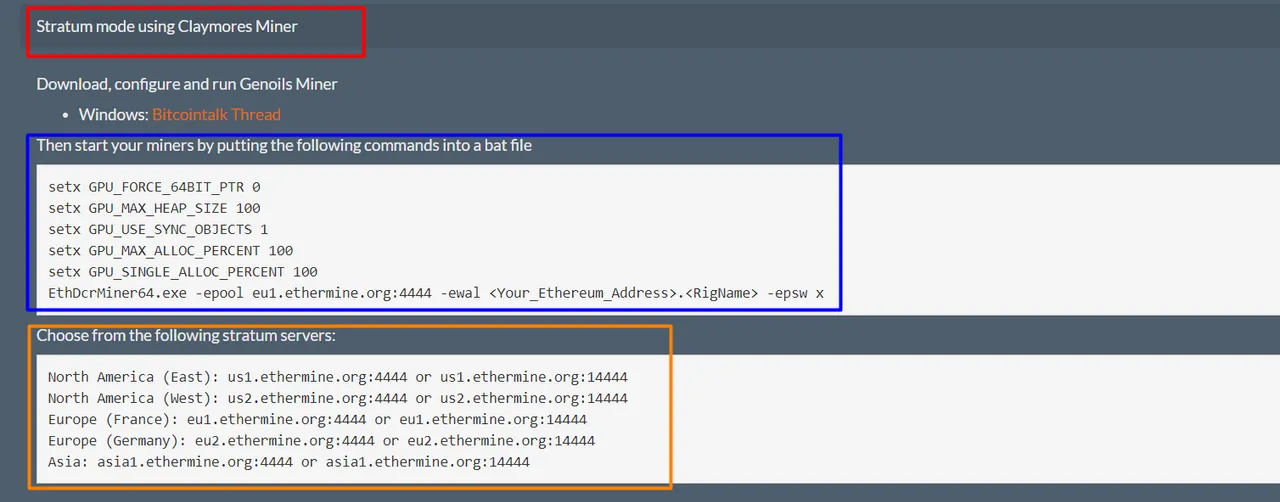Click 'Download, configure and run Genoils Miner' text
The image size is (1280, 502).
(x=187, y=84)
